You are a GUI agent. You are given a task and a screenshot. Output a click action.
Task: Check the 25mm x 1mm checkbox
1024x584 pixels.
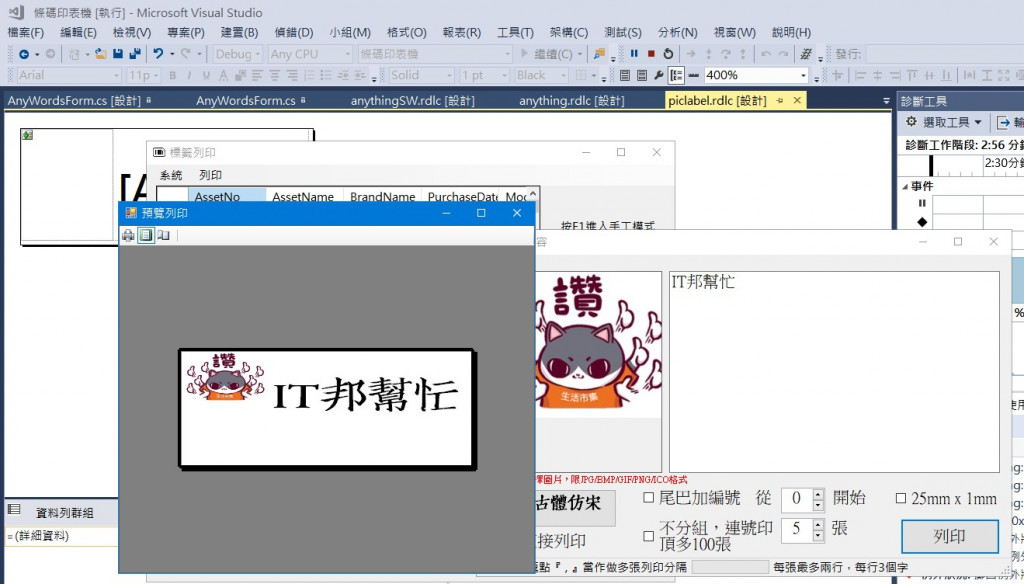(901, 498)
